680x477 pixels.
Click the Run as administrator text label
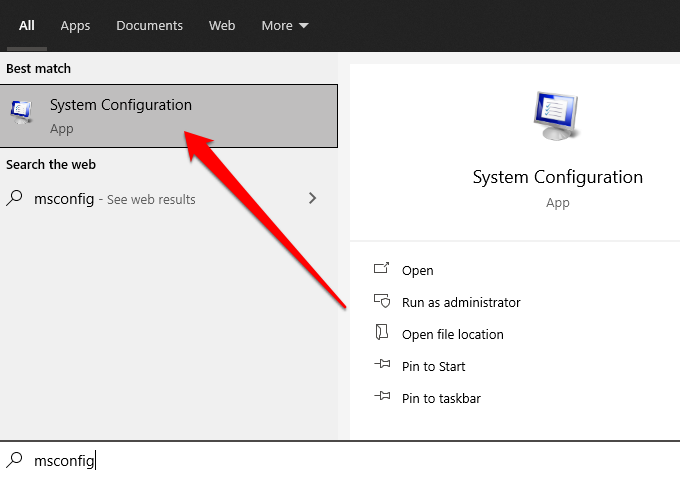tap(461, 302)
